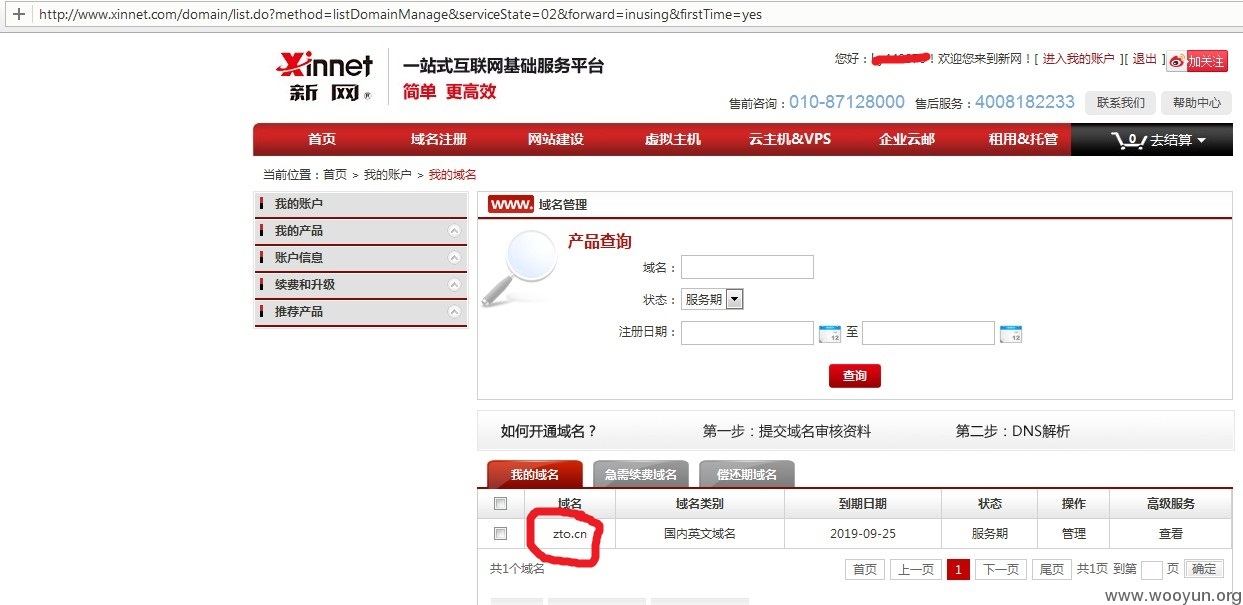The height and width of the screenshot is (605, 1243).
Task: Click the 国内英文域名 type cell
Action: click(700, 534)
